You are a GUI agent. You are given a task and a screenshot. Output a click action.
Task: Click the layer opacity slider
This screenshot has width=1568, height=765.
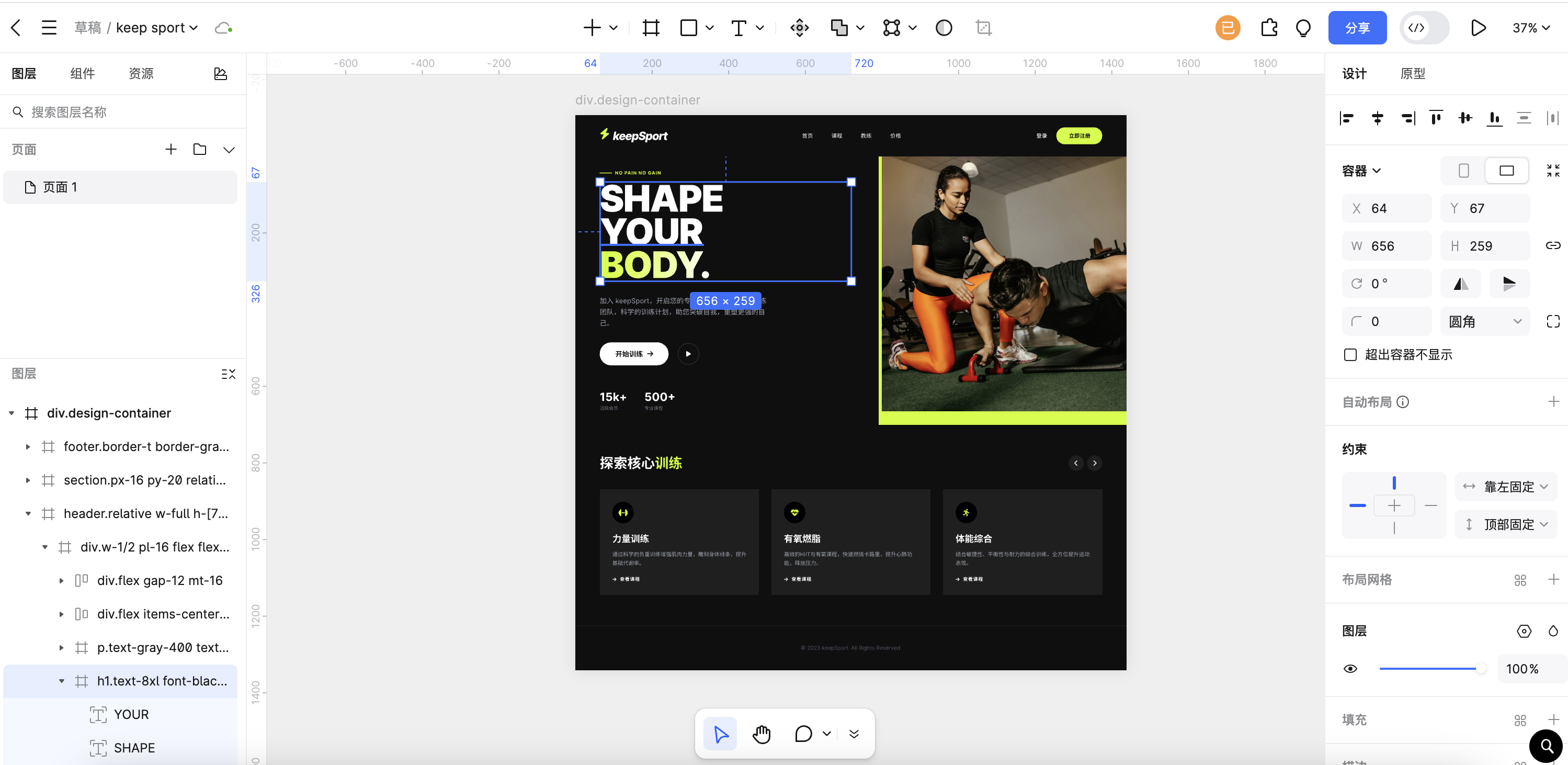[1430, 669]
